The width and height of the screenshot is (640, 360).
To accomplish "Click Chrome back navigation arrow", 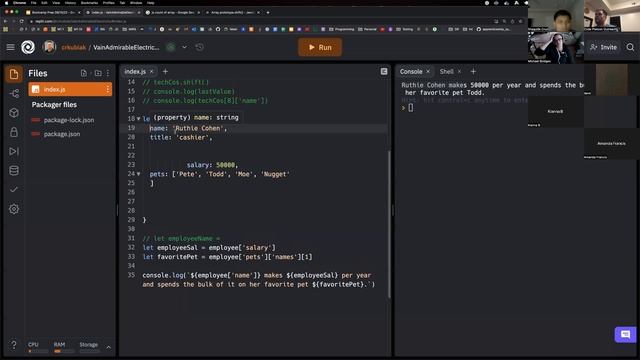I will tap(5, 21).
